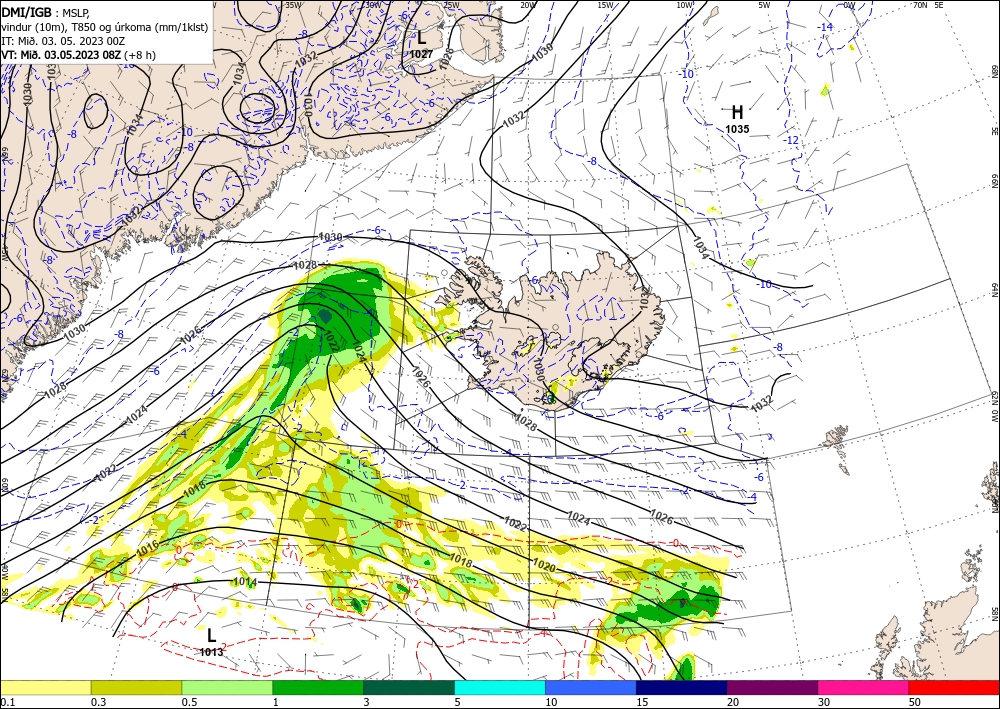Click the legend scale value '30'
This screenshot has height=709, width=1000.
(x=824, y=702)
